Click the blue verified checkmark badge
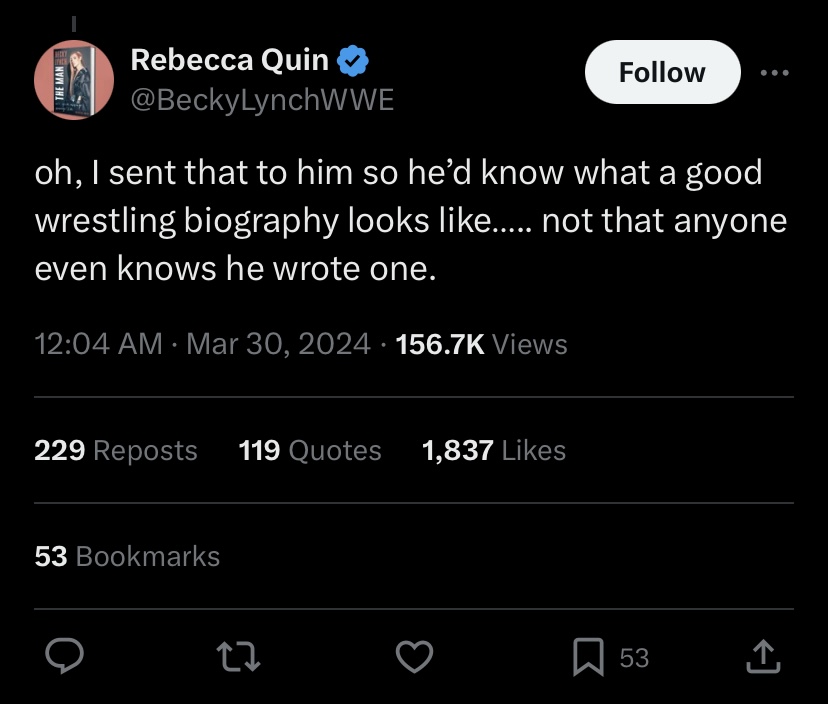828x704 pixels. pyautogui.click(x=352, y=61)
